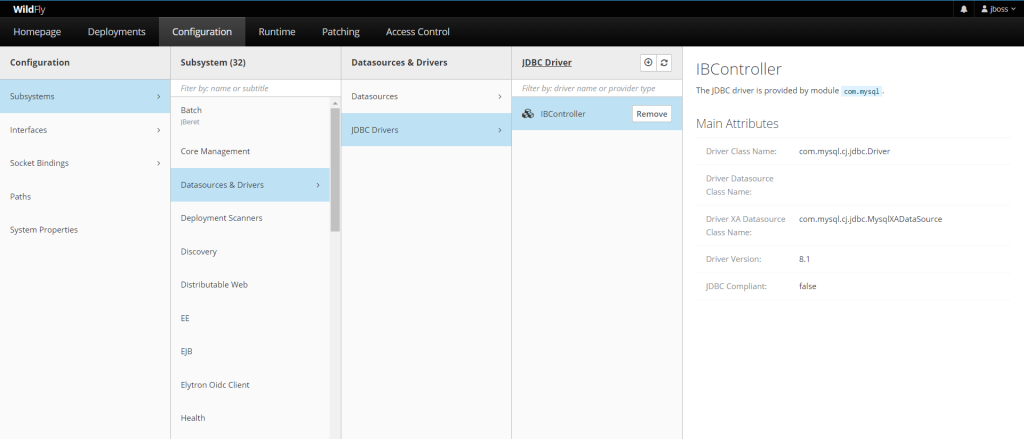The height and width of the screenshot is (439, 1024).
Task: Open the Runtime tab
Action: (x=277, y=31)
